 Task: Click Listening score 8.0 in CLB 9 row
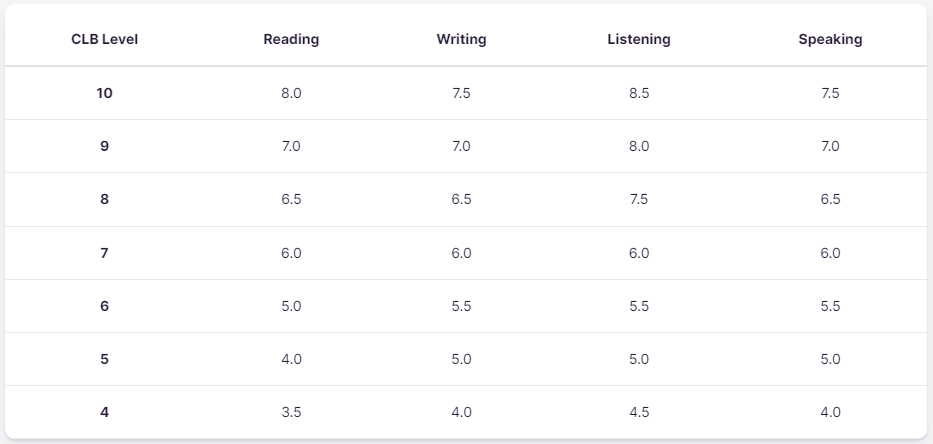coord(639,146)
